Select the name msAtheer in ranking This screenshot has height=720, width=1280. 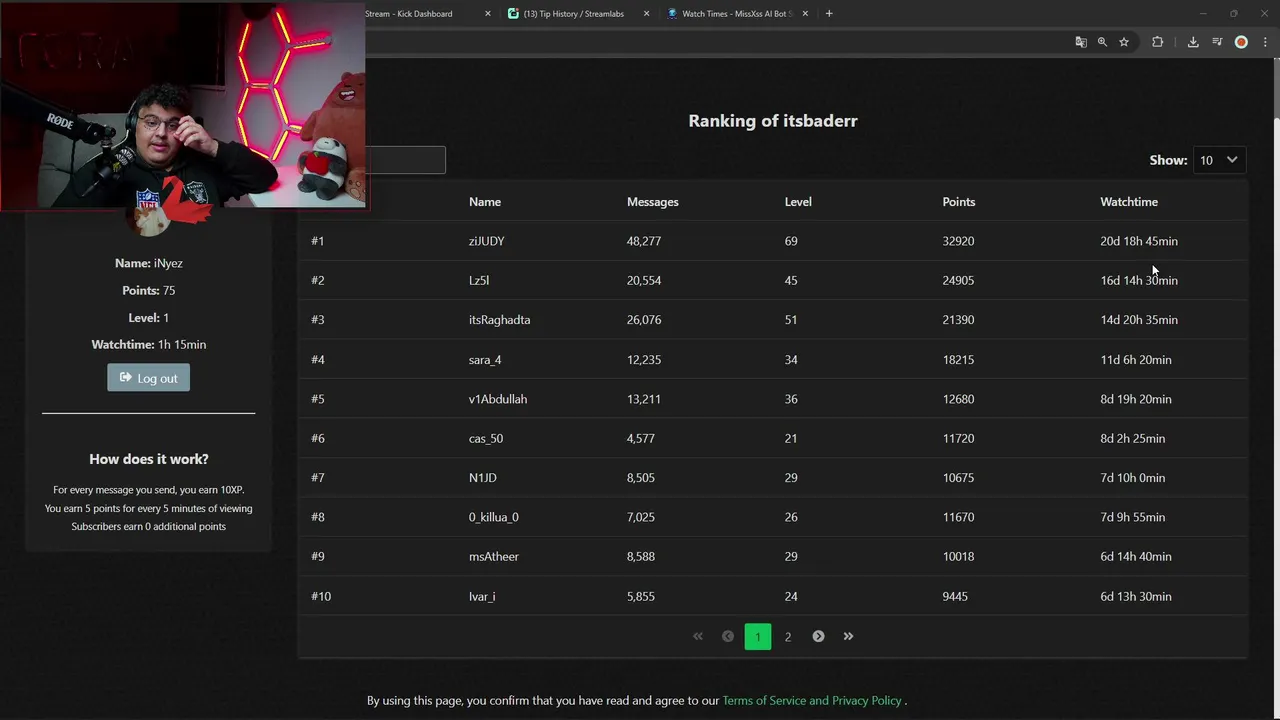click(x=494, y=557)
